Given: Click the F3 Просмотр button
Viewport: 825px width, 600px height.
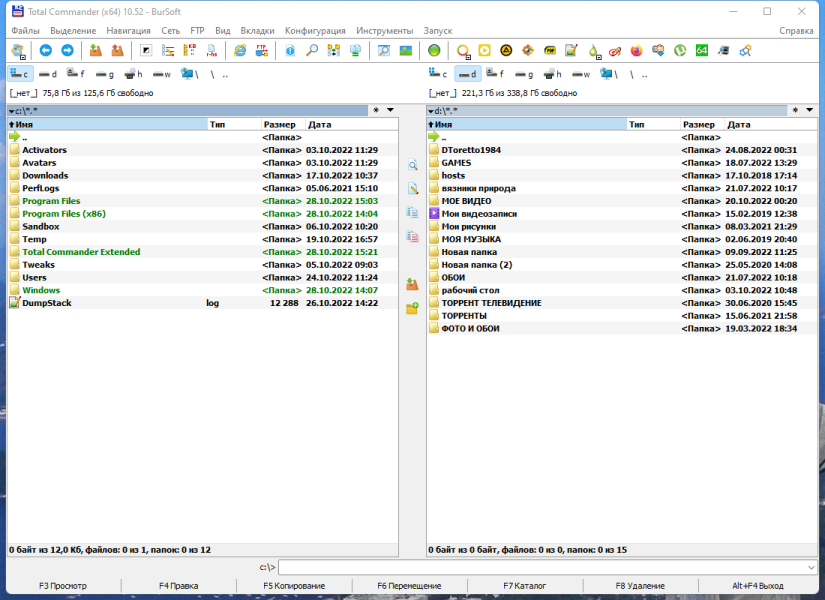Looking at the screenshot, I should point(63,586).
